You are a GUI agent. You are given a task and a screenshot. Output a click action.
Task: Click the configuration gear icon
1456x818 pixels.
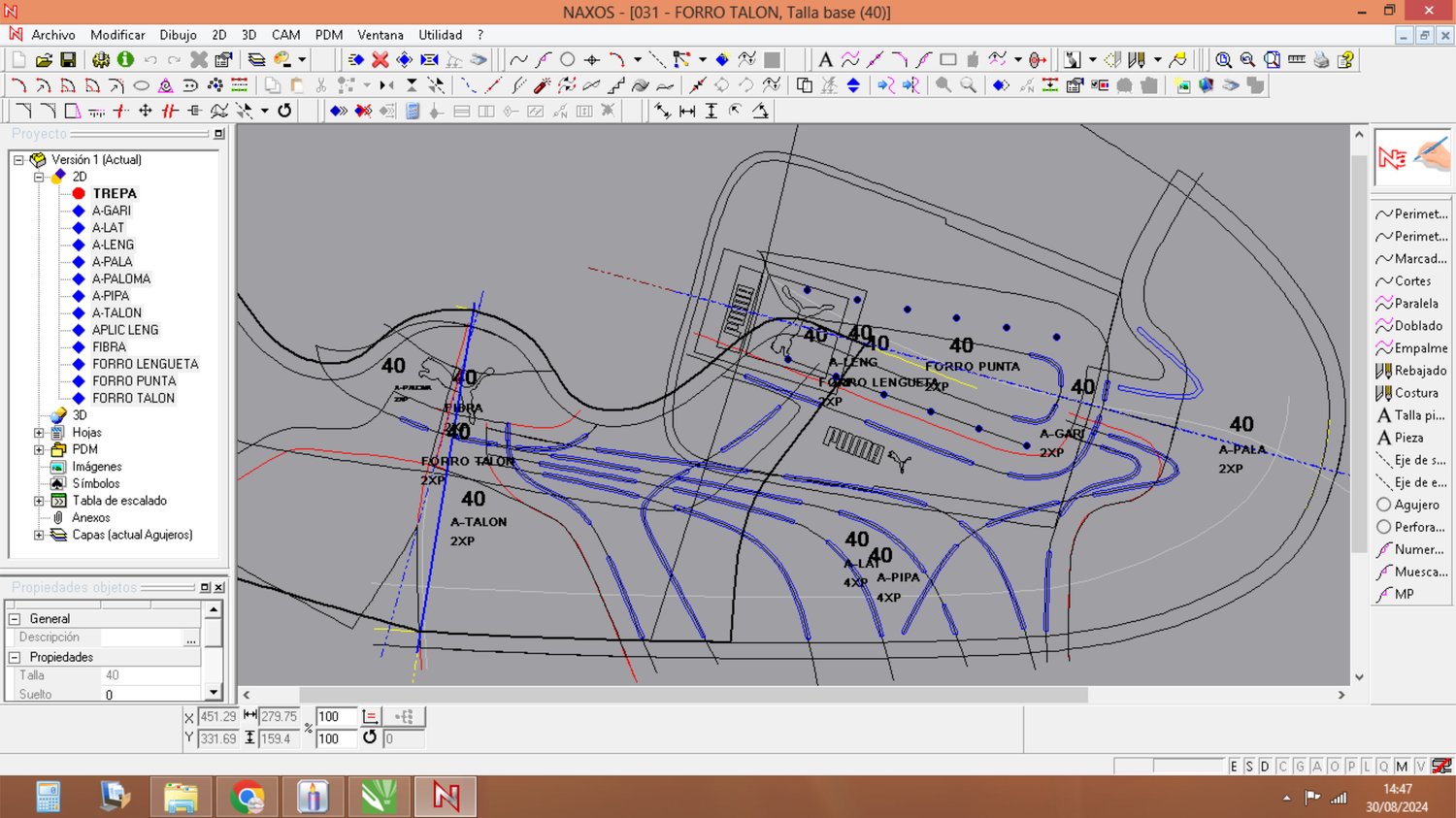(x=100, y=60)
